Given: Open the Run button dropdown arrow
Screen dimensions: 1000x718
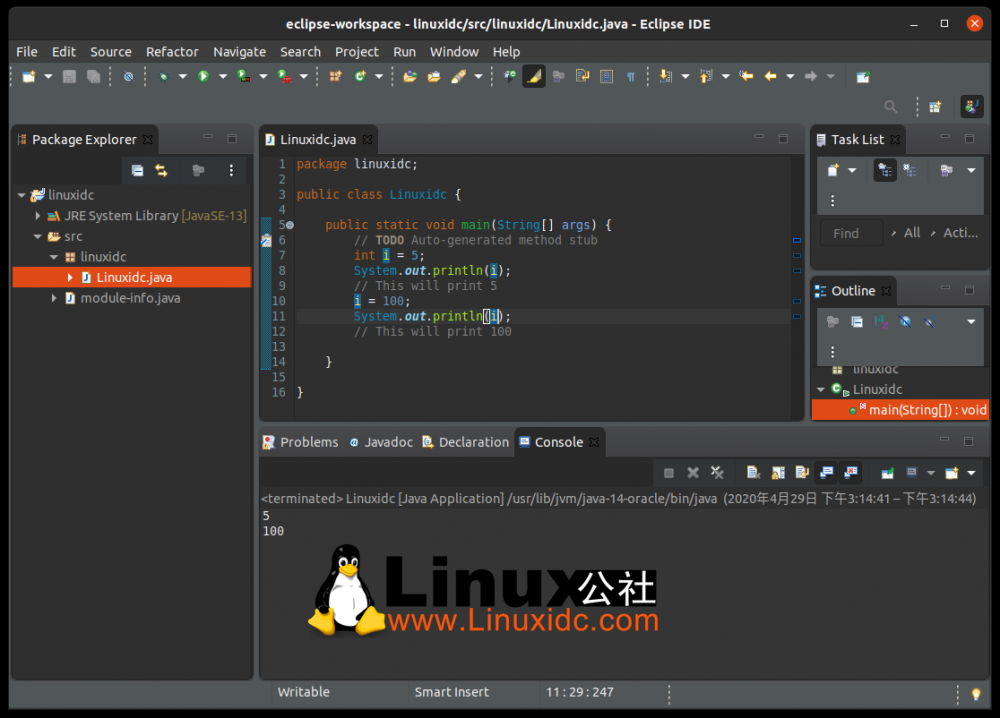Looking at the screenshot, I should [221, 77].
